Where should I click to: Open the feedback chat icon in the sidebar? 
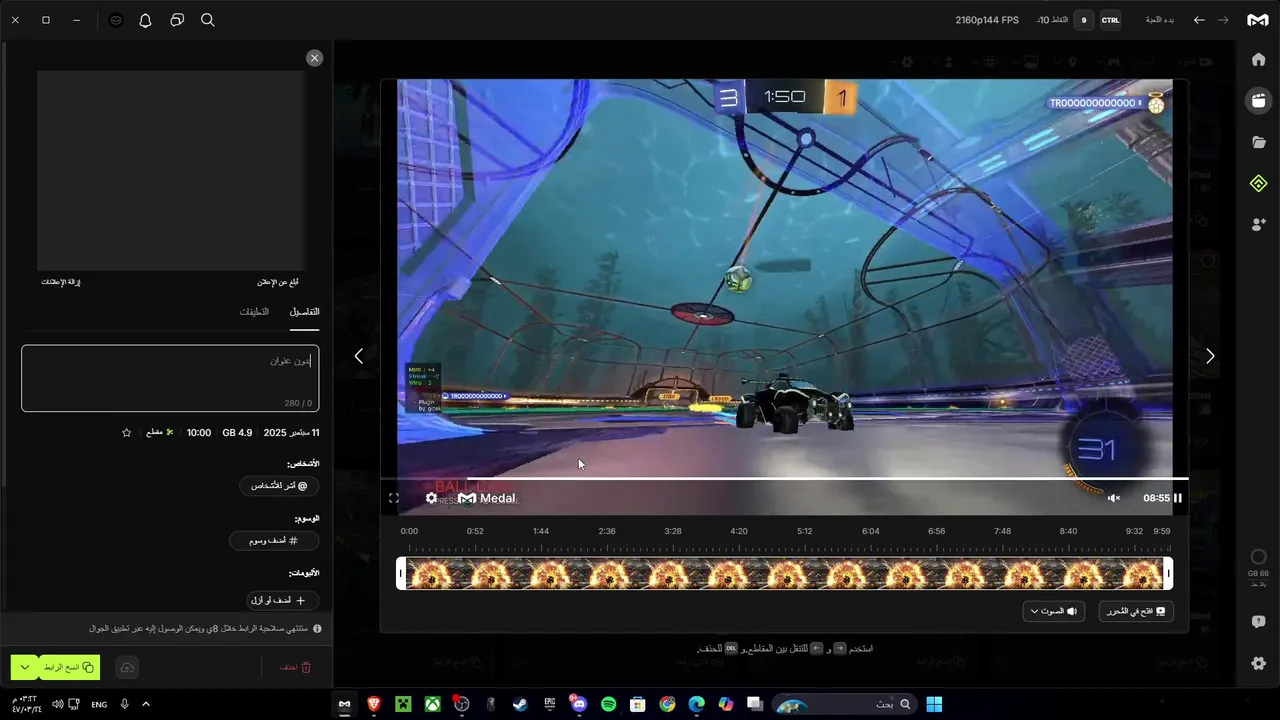tap(1258, 621)
